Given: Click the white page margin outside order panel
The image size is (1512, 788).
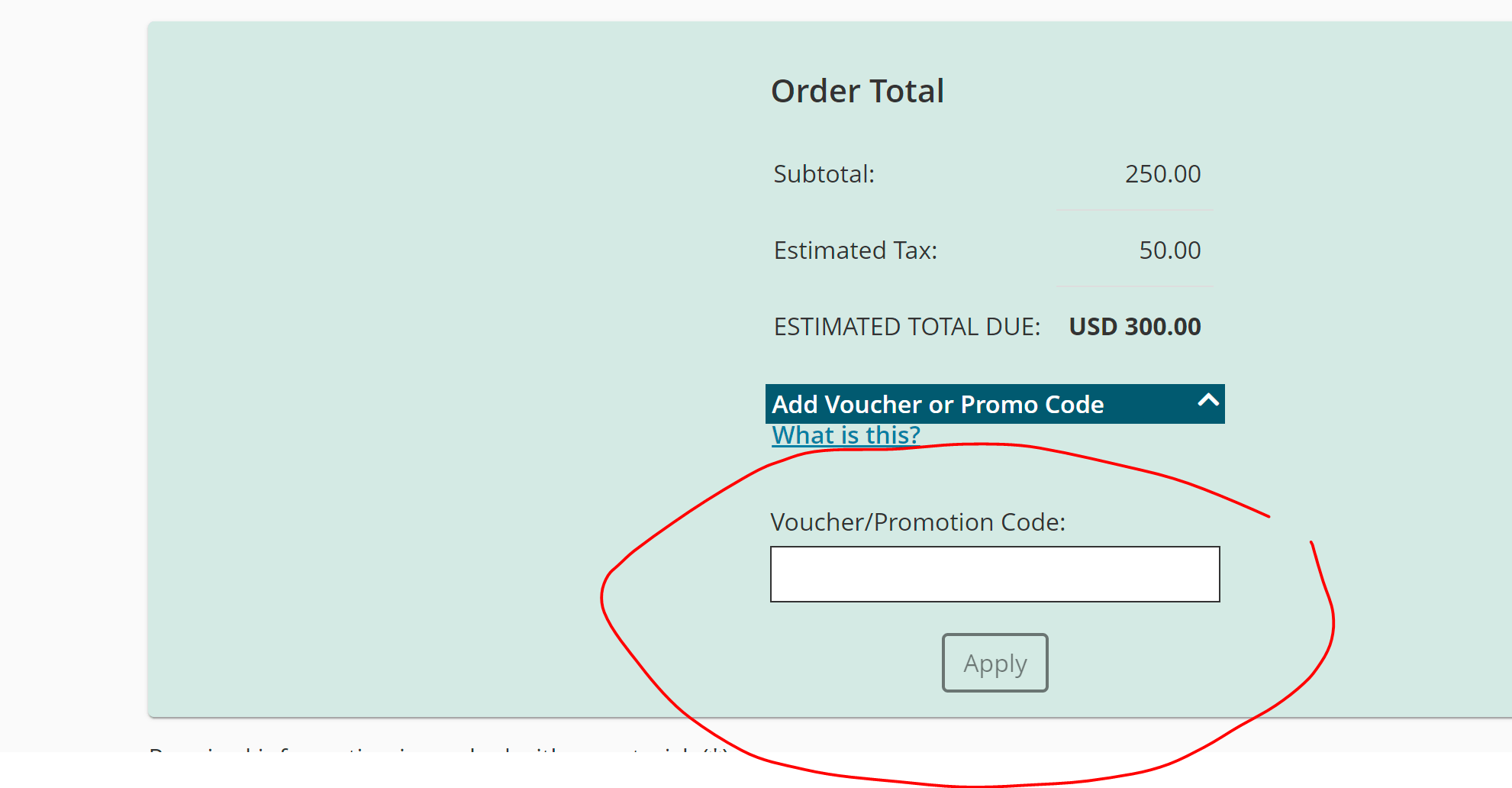Looking at the screenshot, I should coord(73,382).
